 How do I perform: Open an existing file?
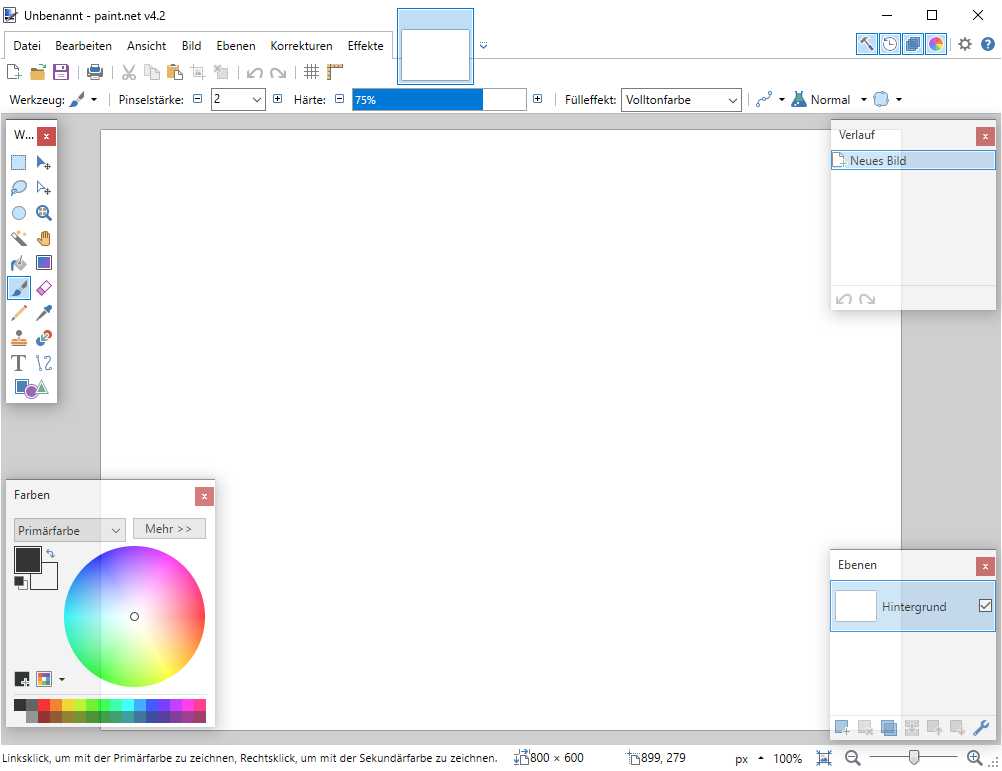coord(38,72)
